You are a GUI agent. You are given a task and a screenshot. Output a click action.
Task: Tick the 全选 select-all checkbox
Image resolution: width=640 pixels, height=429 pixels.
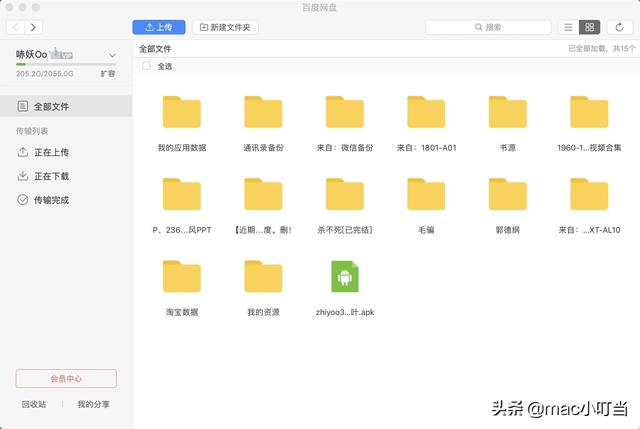147,66
